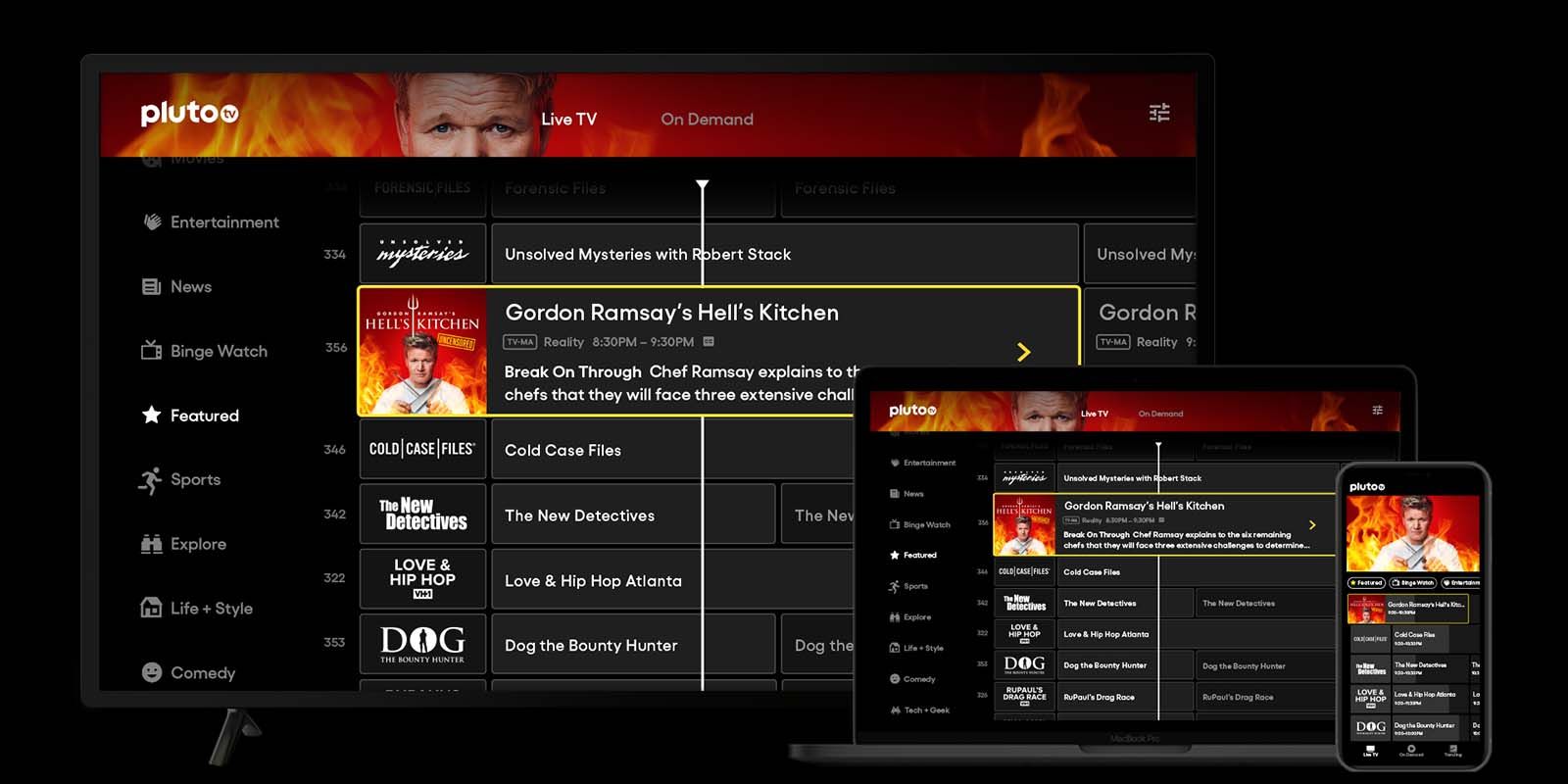Click closed caption icon in Hell's Kitchen details

tap(709, 342)
